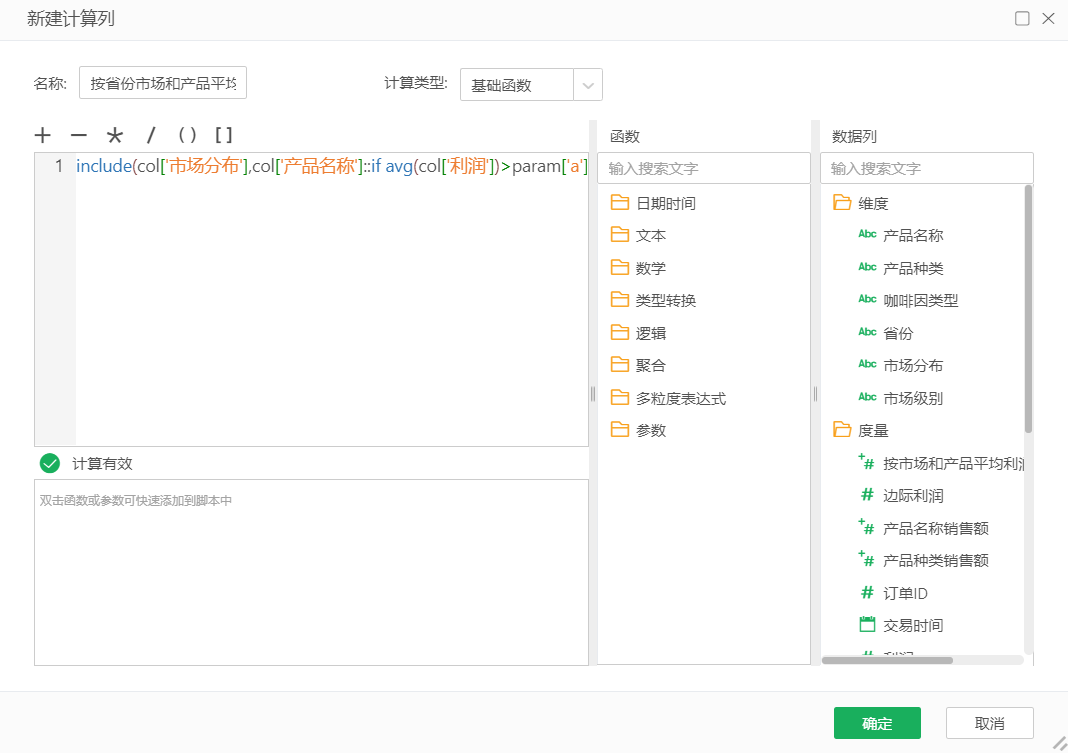Click the plus operator icon above the editor

(x=42, y=133)
